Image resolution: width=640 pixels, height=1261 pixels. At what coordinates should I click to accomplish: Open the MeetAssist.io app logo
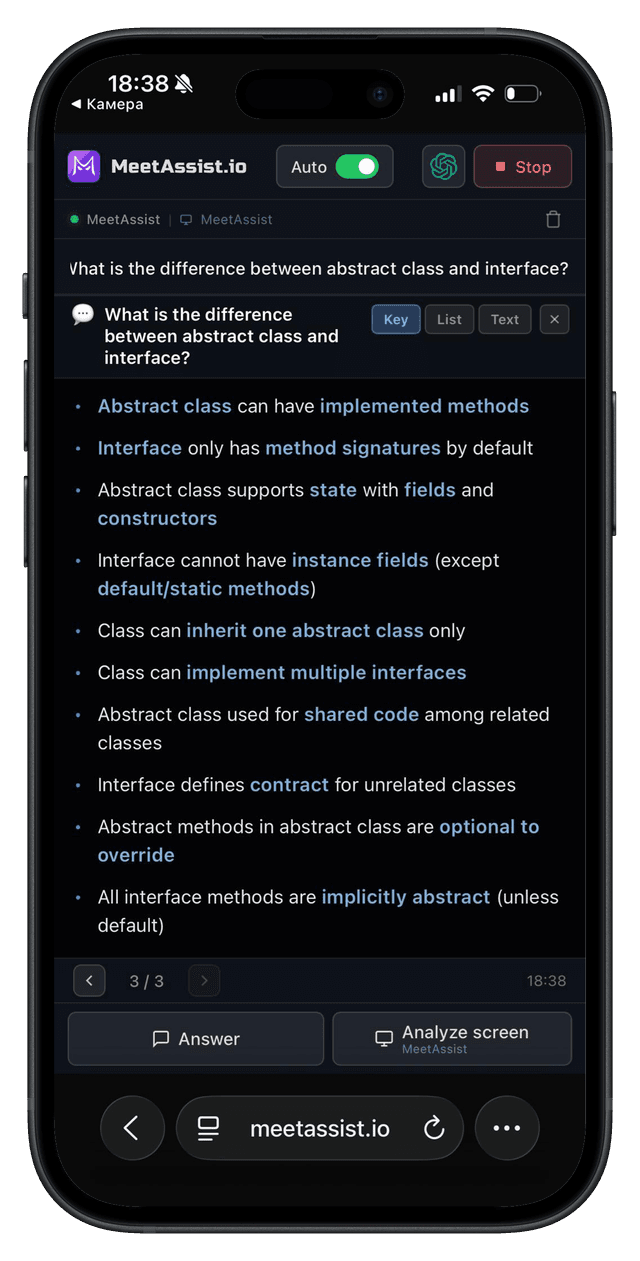pos(84,166)
